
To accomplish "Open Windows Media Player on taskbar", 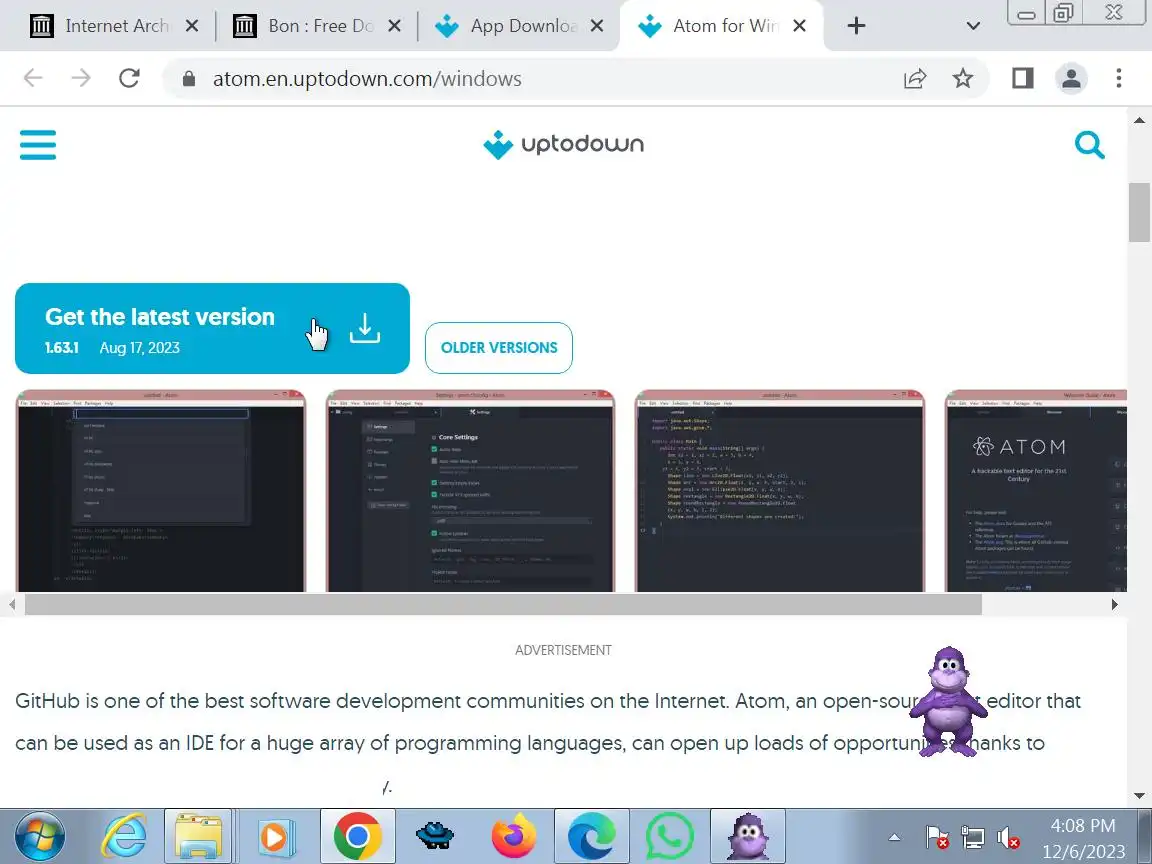I will coord(276,836).
